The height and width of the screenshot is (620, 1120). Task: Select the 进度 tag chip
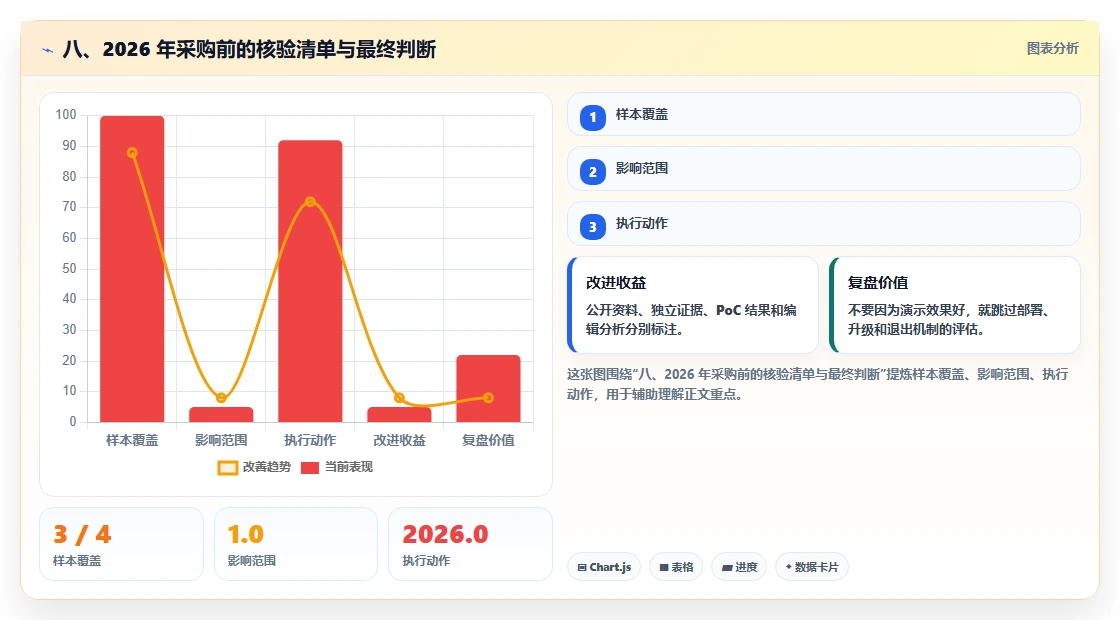pos(739,566)
